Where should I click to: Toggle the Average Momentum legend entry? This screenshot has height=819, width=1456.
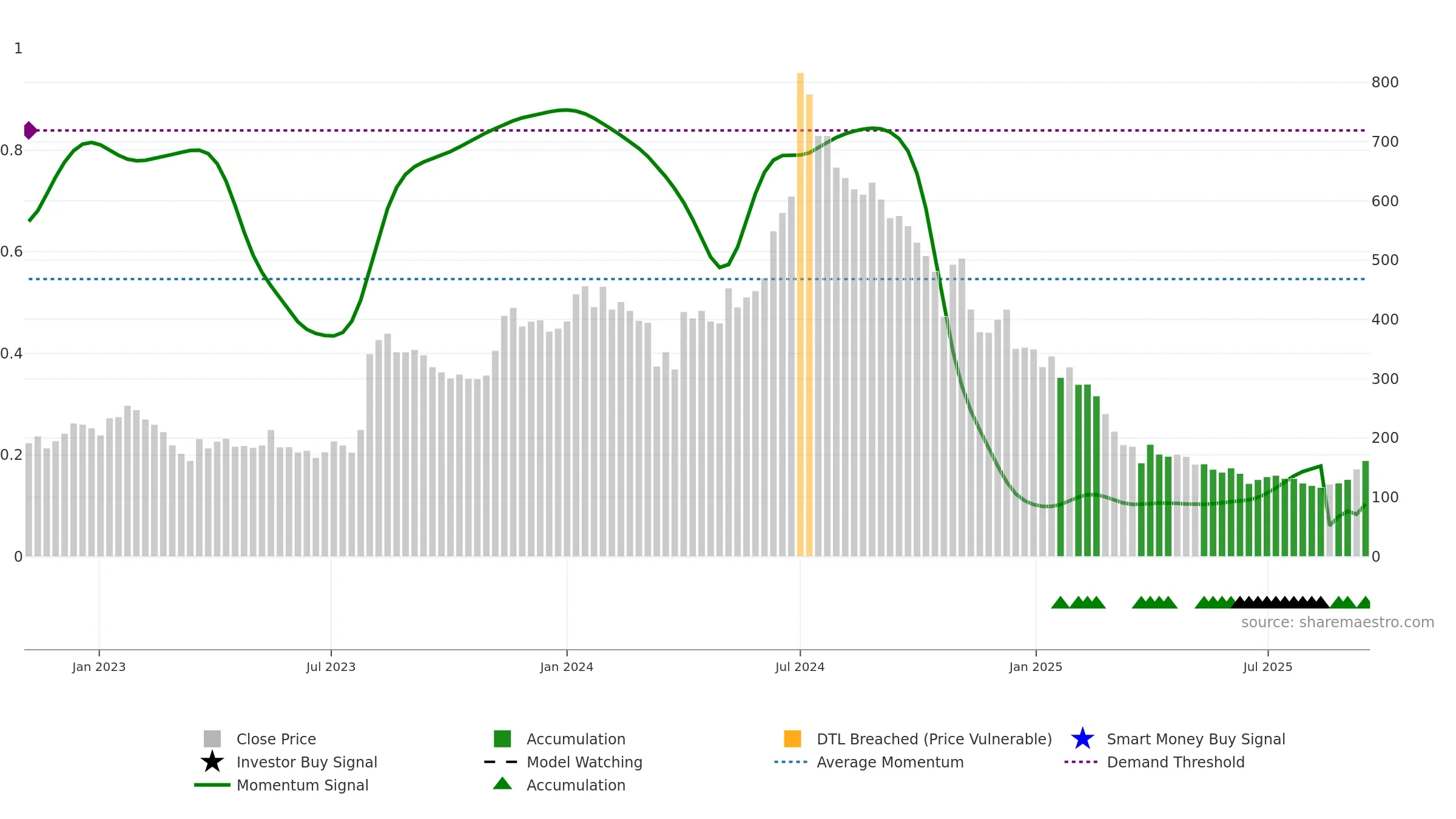tap(869, 762)
